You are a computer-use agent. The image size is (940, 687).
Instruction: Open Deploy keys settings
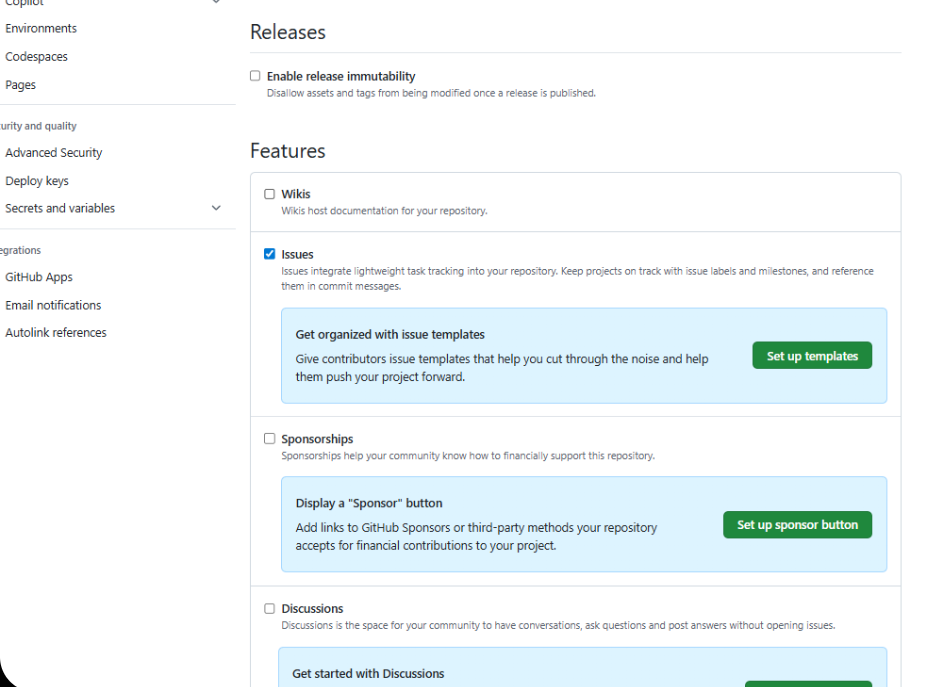tap(37, 180)
